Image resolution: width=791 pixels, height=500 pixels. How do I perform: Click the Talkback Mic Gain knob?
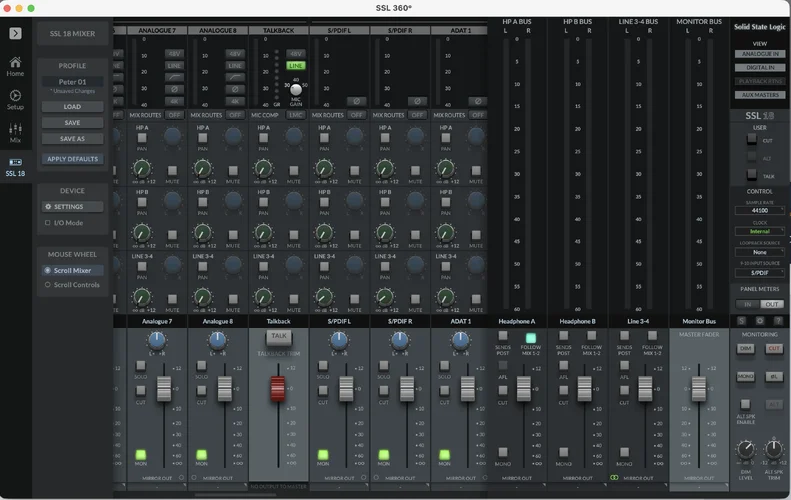click(x=296, y=89)
